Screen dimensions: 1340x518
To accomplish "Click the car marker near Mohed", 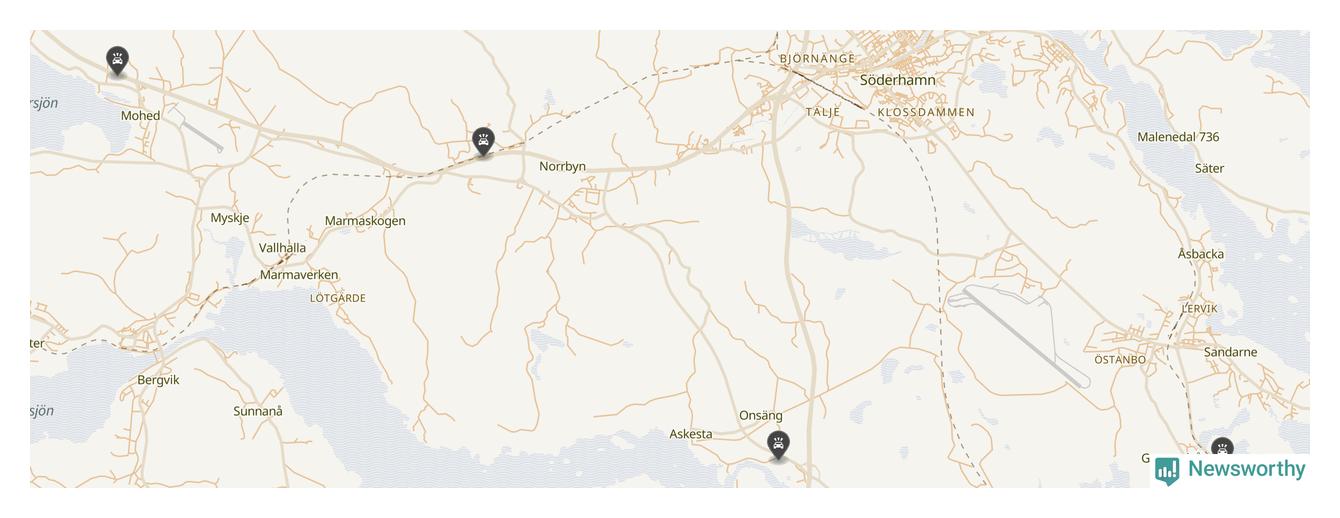I will pos(118,61).
